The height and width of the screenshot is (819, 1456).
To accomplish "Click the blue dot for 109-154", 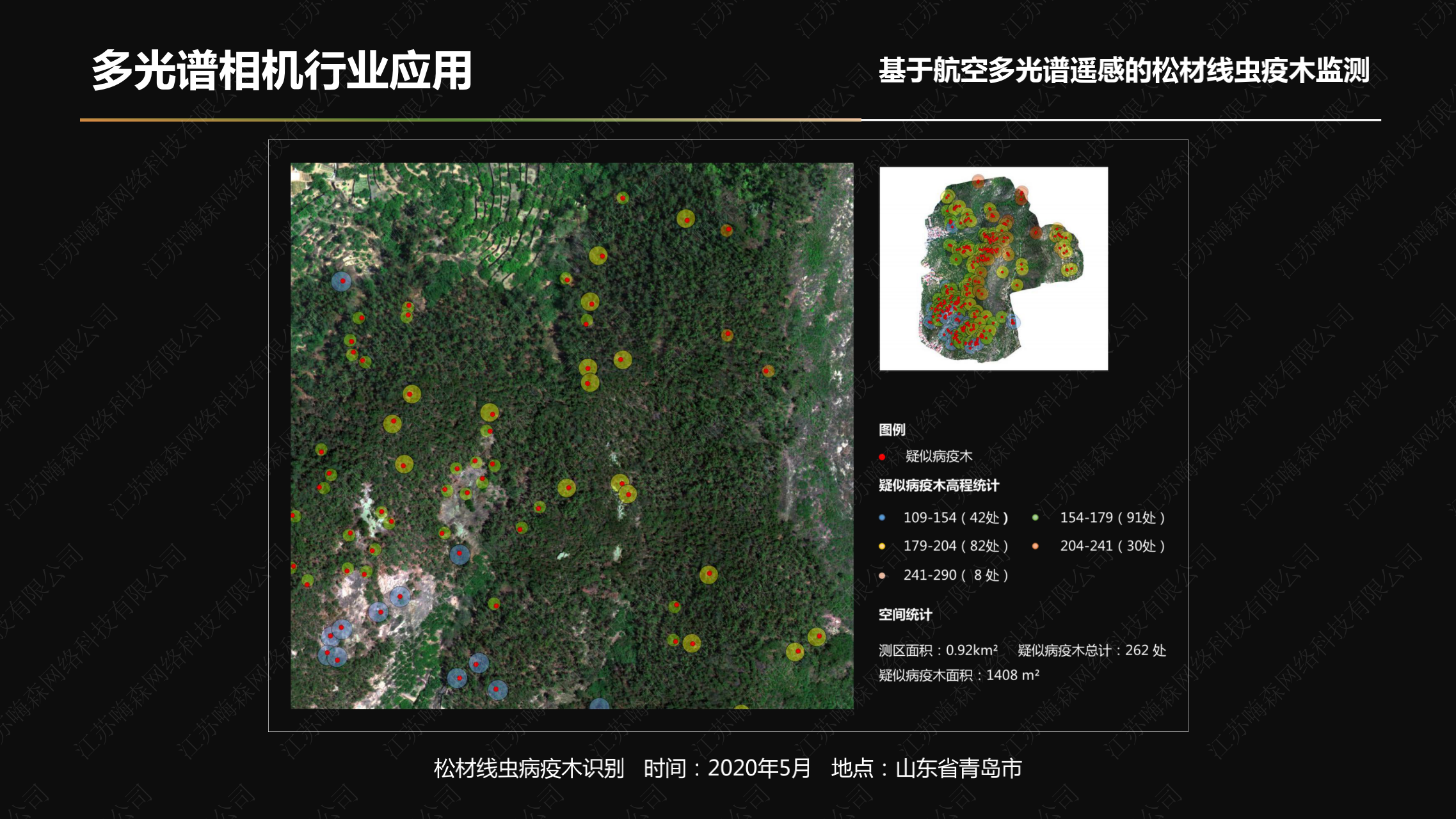I will click(882, 518).
